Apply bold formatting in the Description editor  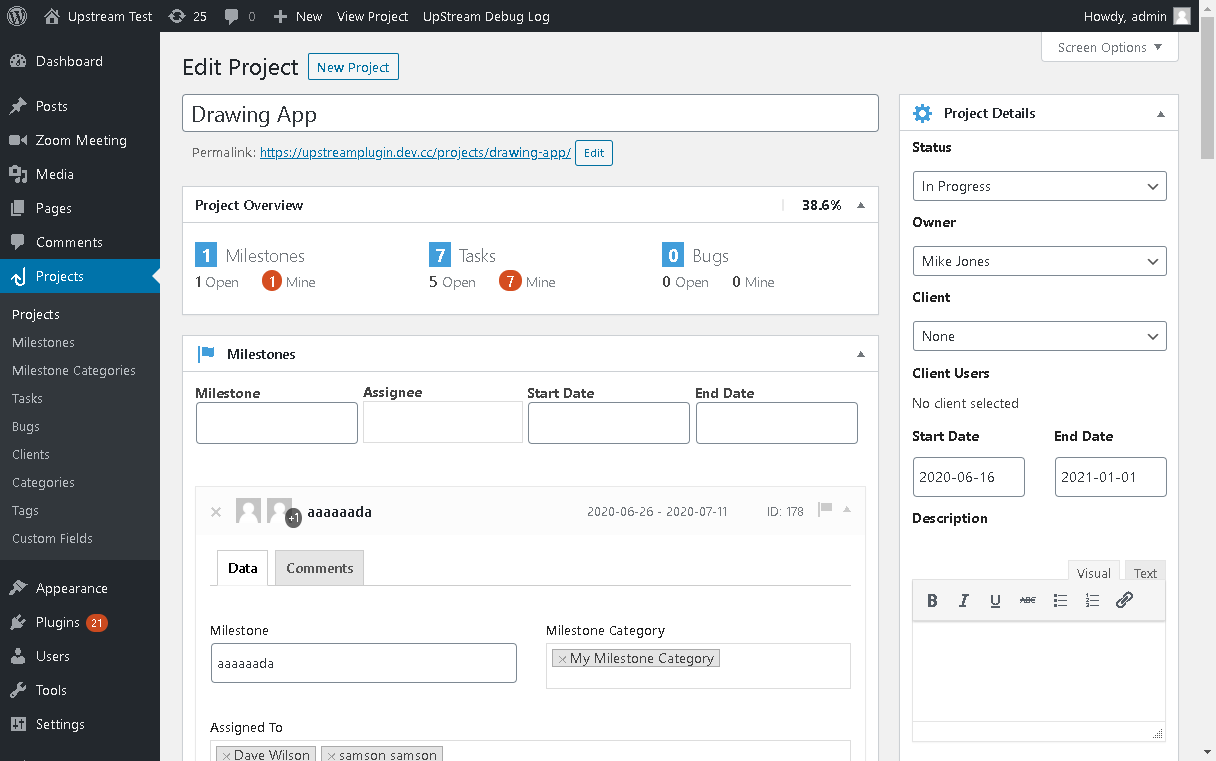coord(932,600)
